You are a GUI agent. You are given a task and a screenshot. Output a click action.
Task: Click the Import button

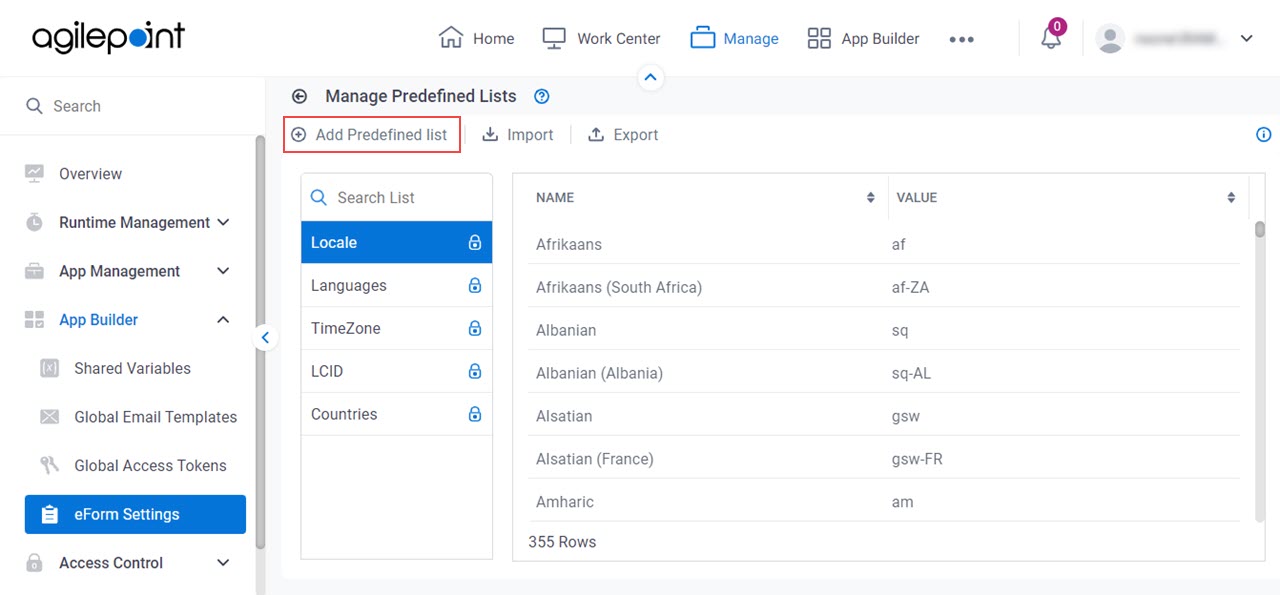517,134
